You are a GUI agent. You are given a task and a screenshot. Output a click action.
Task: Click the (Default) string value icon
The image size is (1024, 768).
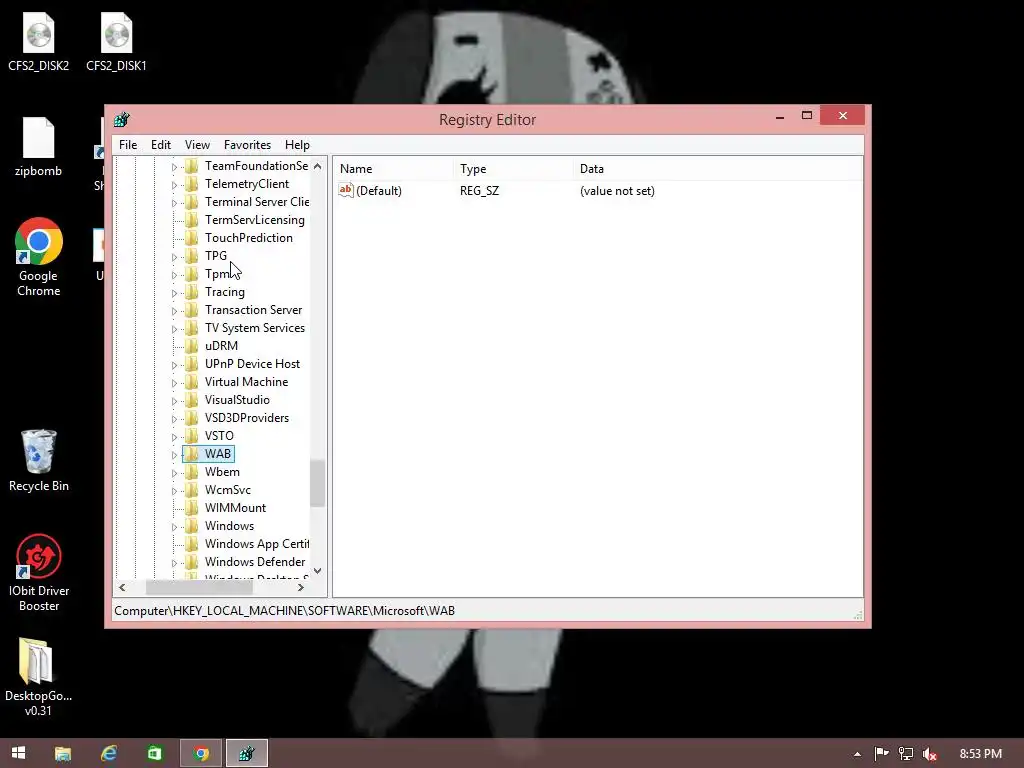coord(345,190)
